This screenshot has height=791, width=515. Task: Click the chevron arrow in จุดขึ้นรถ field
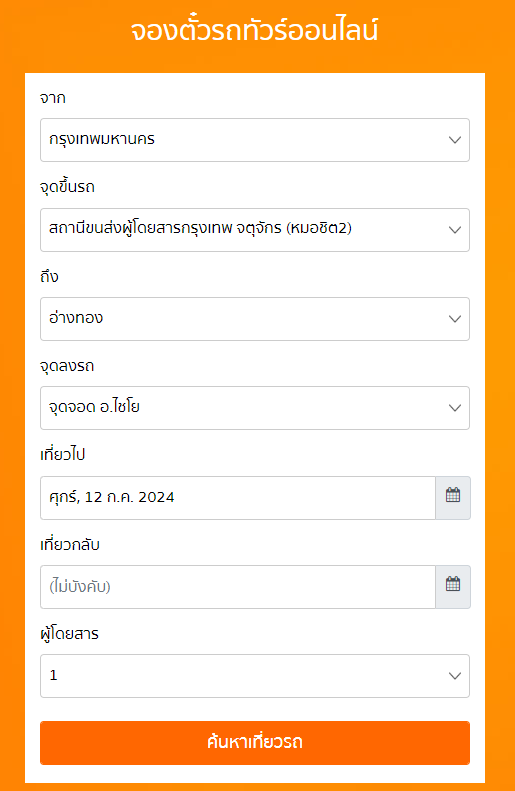click(x=455, y=230)
